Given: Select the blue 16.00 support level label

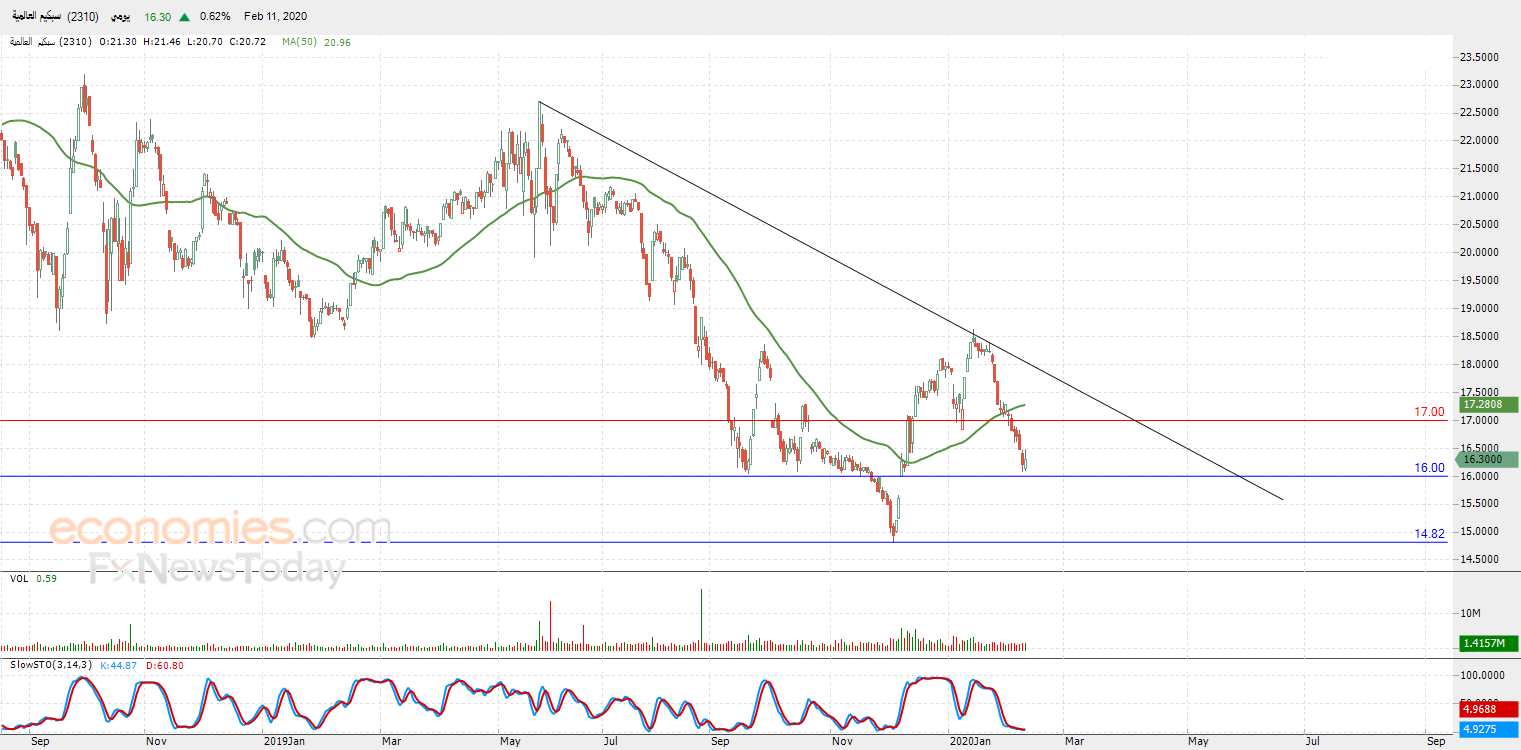Looking at the screenshot, I should [1429, 468].
